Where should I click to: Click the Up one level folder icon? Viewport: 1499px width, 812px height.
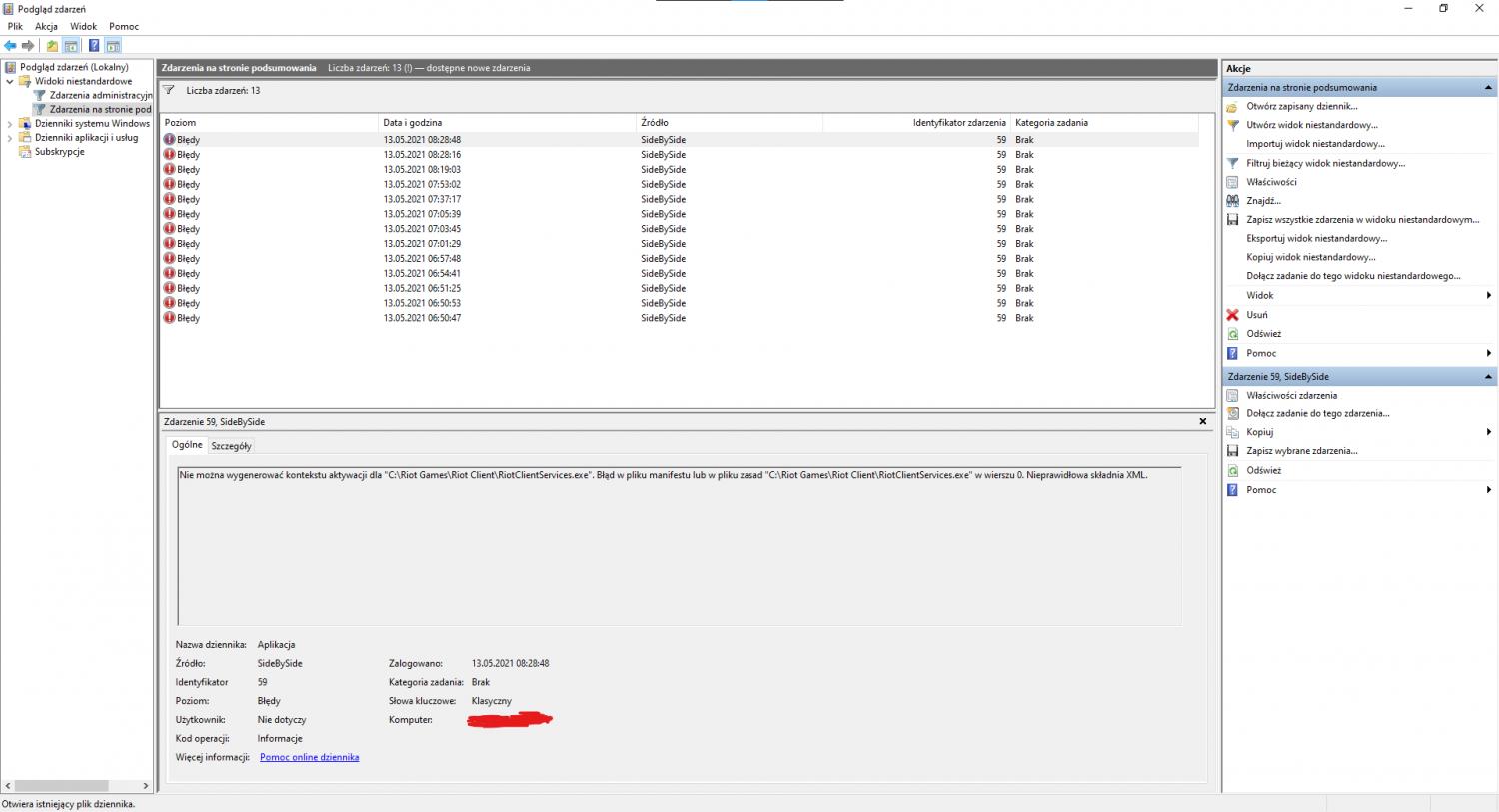[x=52, y=46]
